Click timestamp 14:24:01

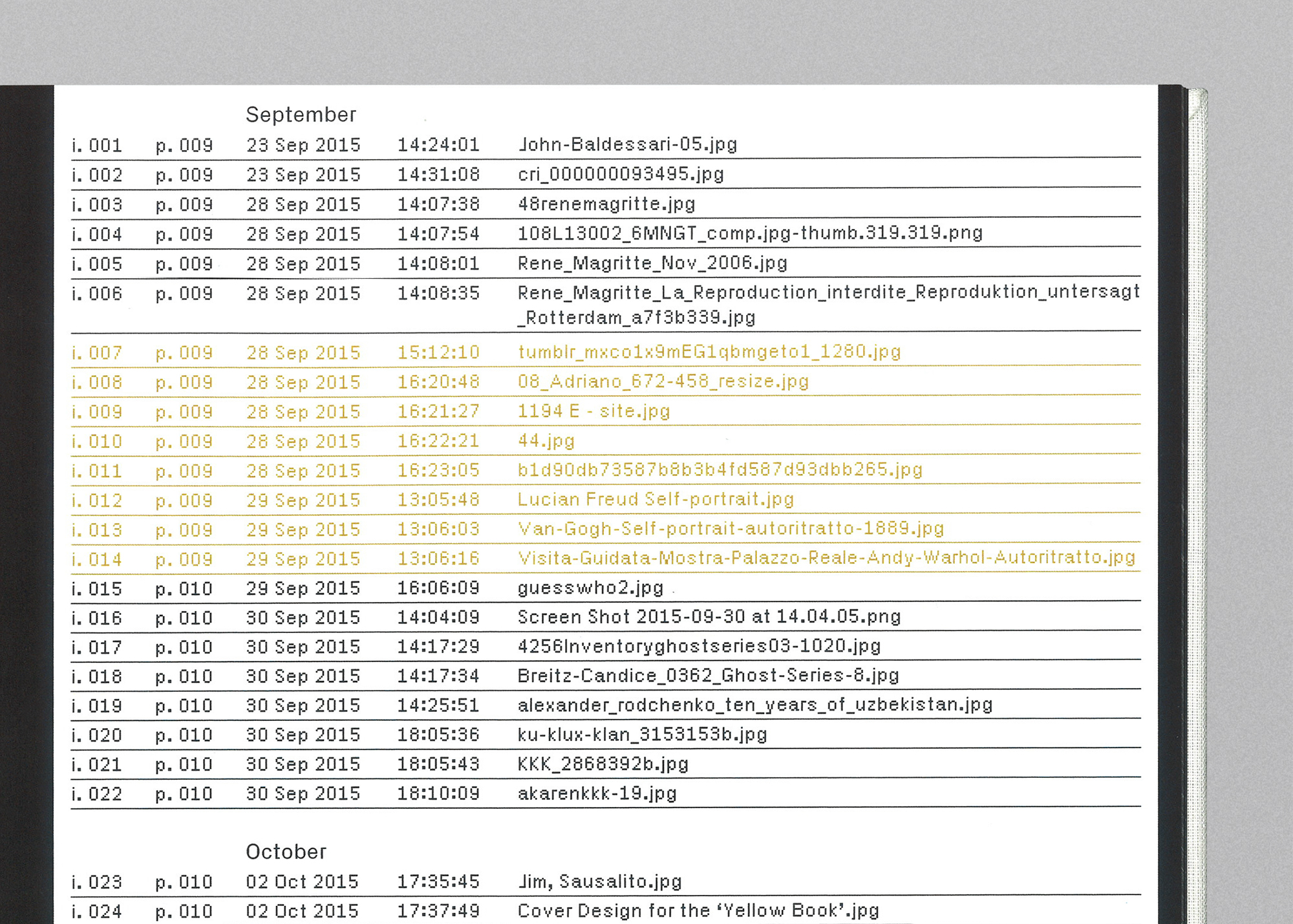pos(438,144)
